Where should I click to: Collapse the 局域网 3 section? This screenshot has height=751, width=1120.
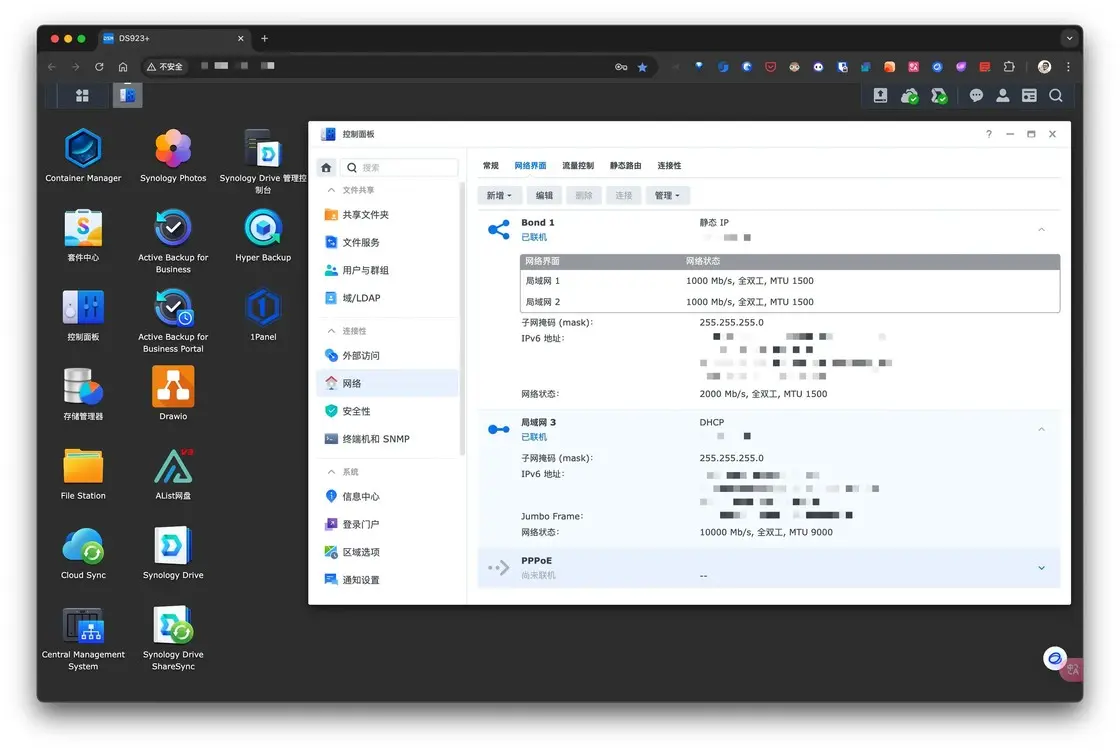click(1041, 429)
